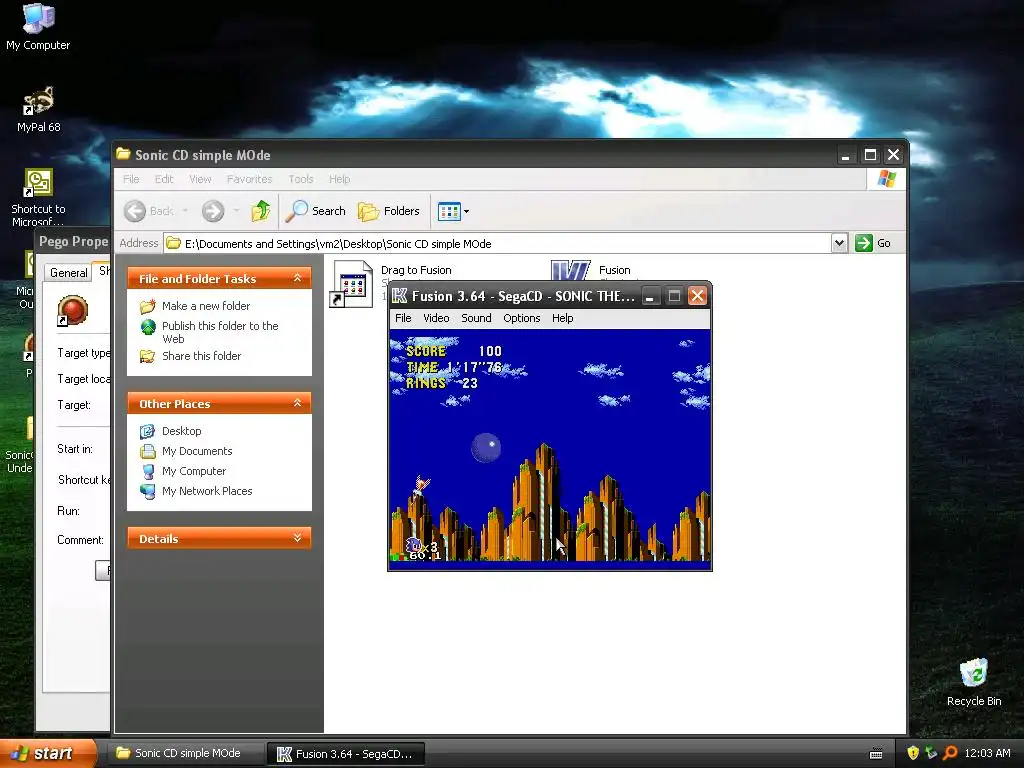Click Publish this folder to the Web

click(220, 332)
